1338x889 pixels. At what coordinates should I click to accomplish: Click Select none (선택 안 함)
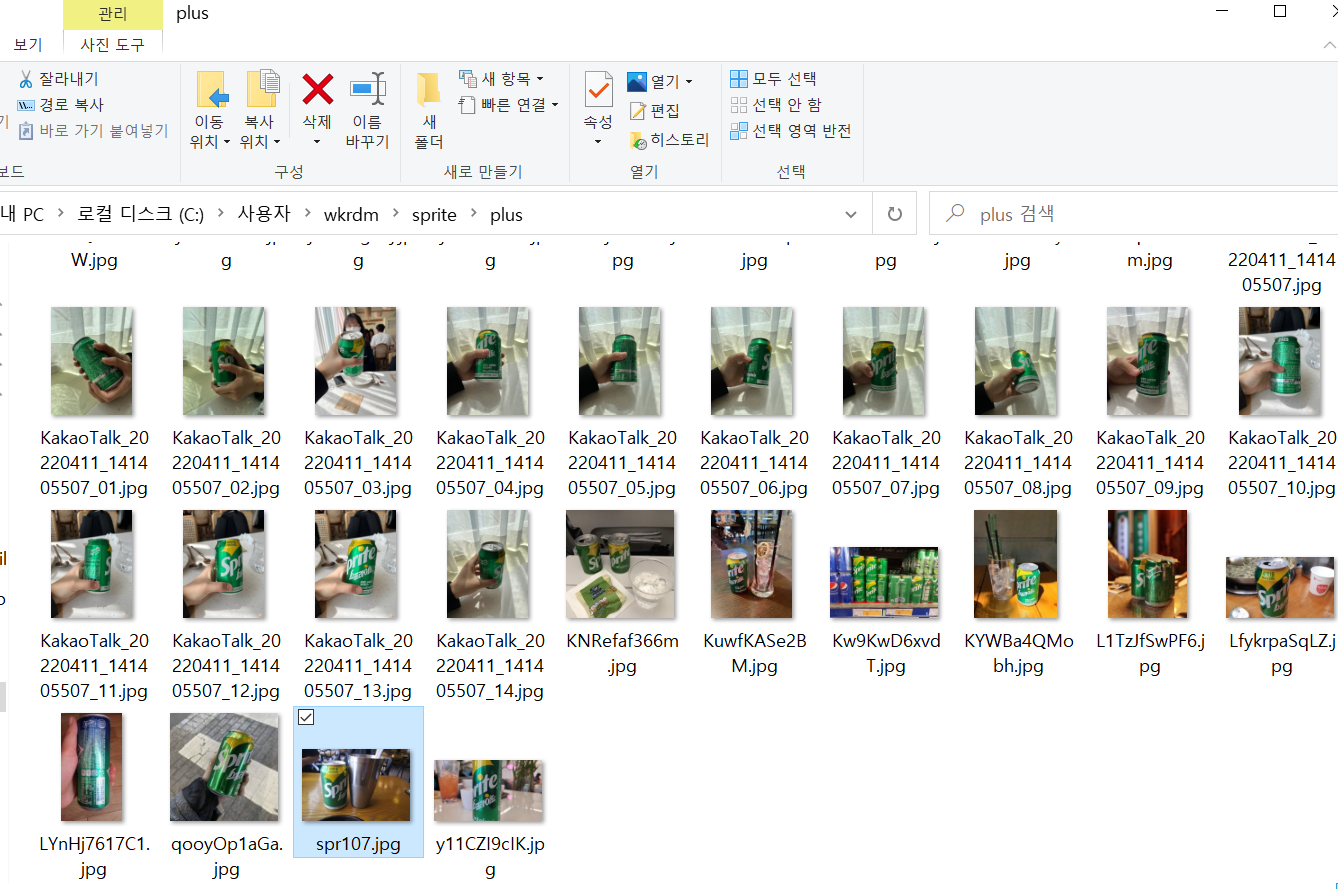(775, 105)
